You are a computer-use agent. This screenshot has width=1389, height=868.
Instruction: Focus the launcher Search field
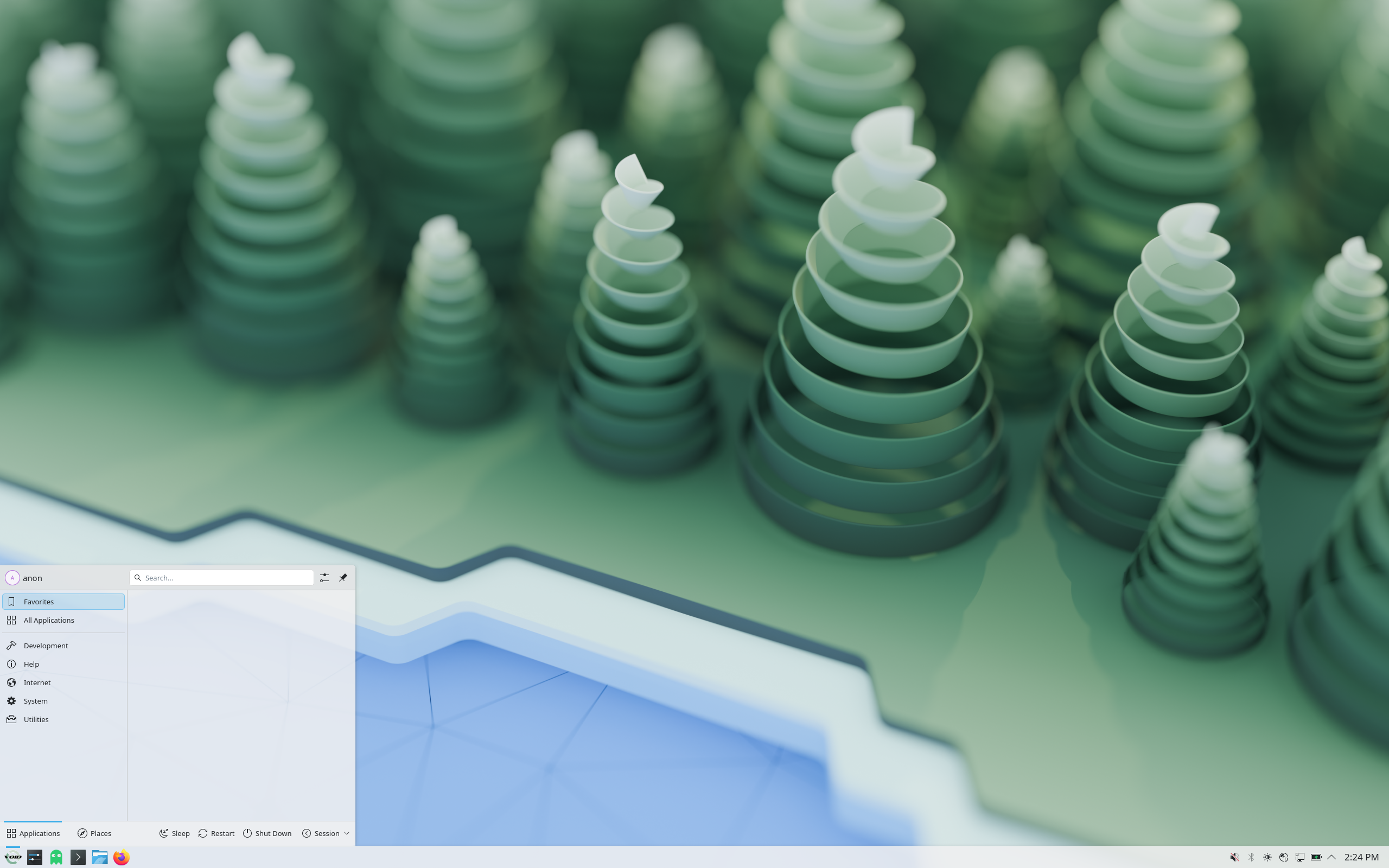[x=221, y=578]
